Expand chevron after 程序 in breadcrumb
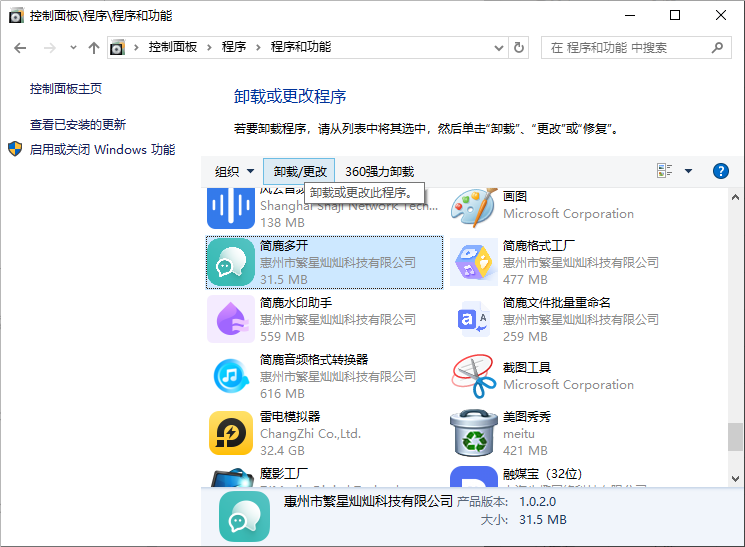Screen dimensions: 745x547 click(258, 48)
